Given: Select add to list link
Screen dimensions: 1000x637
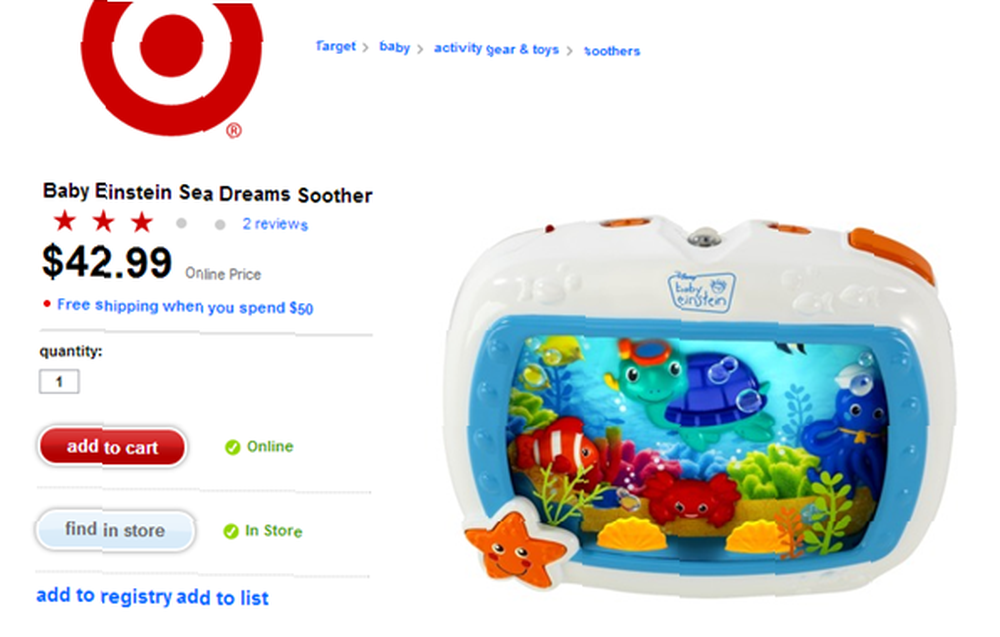Looking at the screenshot, I should point(222,597).
